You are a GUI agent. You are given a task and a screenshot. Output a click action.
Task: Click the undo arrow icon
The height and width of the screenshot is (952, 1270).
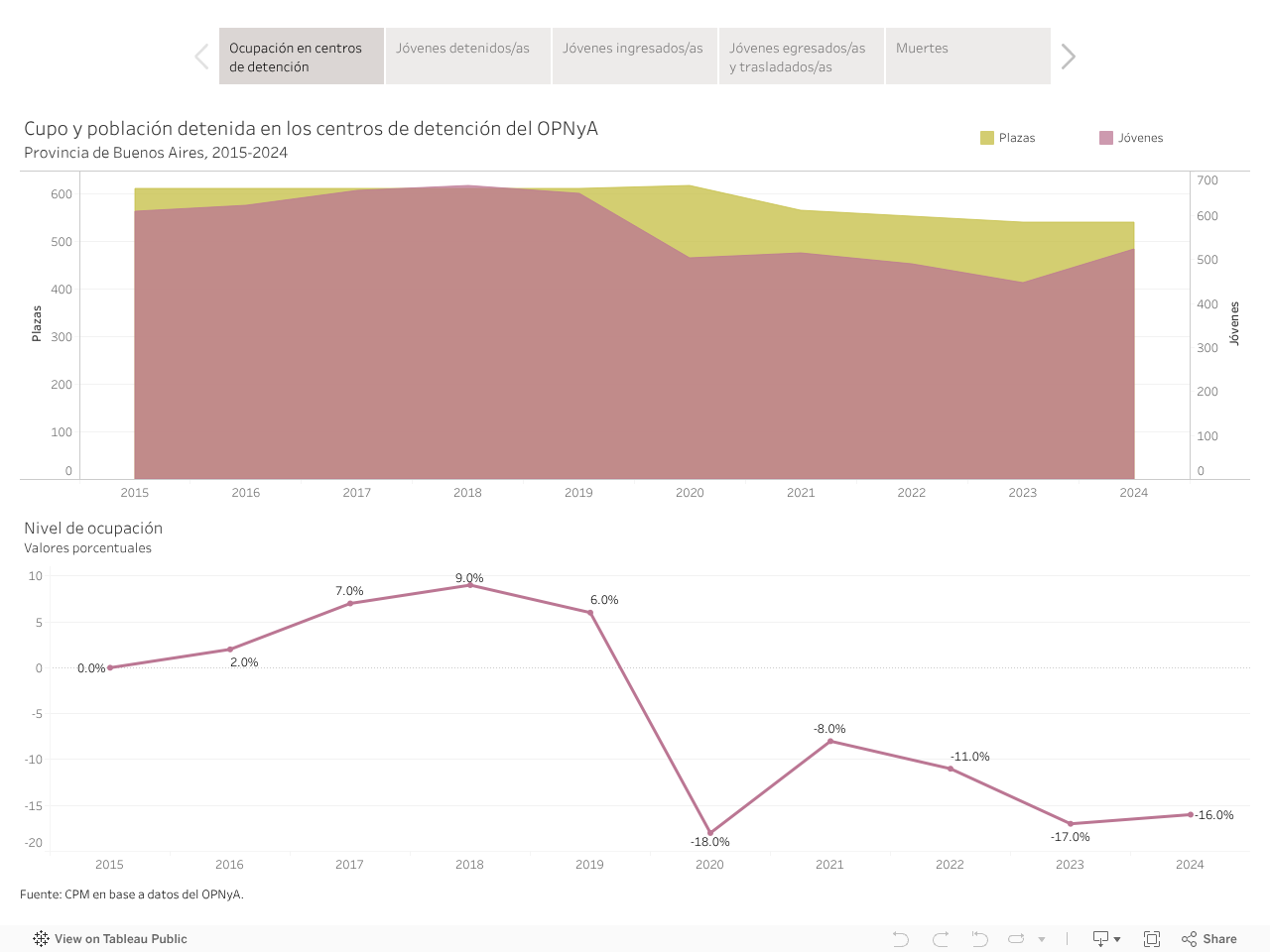(x=900, y=939)
